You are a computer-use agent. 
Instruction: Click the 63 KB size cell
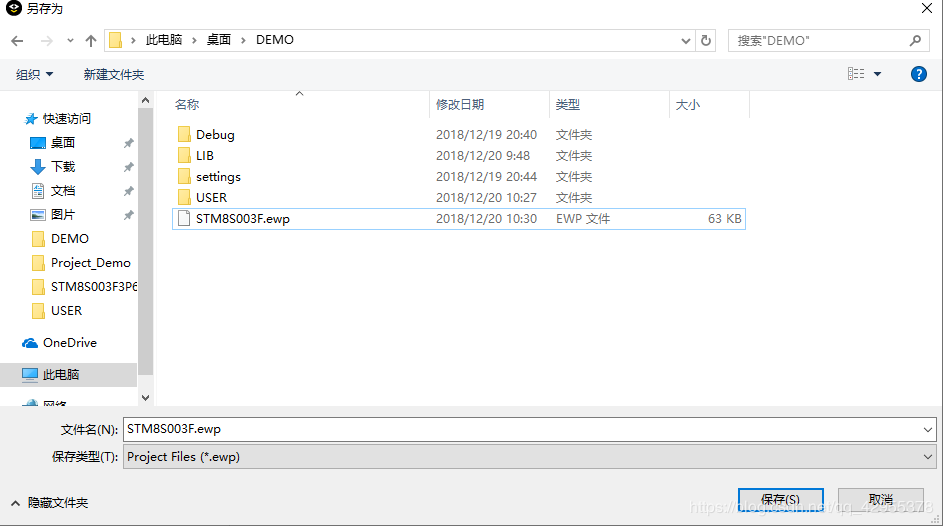[x=725, y=219]
